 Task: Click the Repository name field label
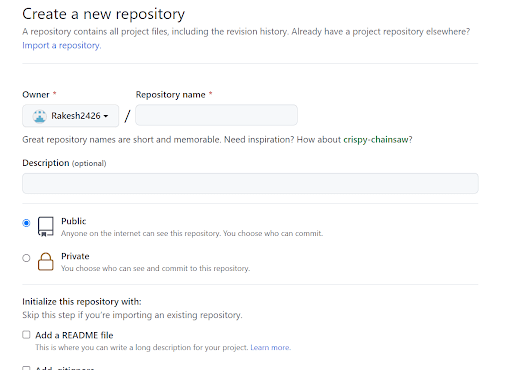(x=170, y=95)
